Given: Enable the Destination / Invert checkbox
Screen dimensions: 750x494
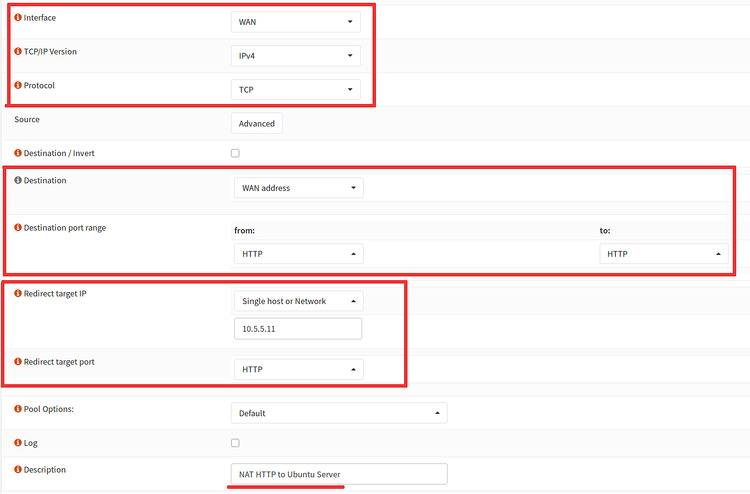Looking at the screenshot, I should click(235, 154).
